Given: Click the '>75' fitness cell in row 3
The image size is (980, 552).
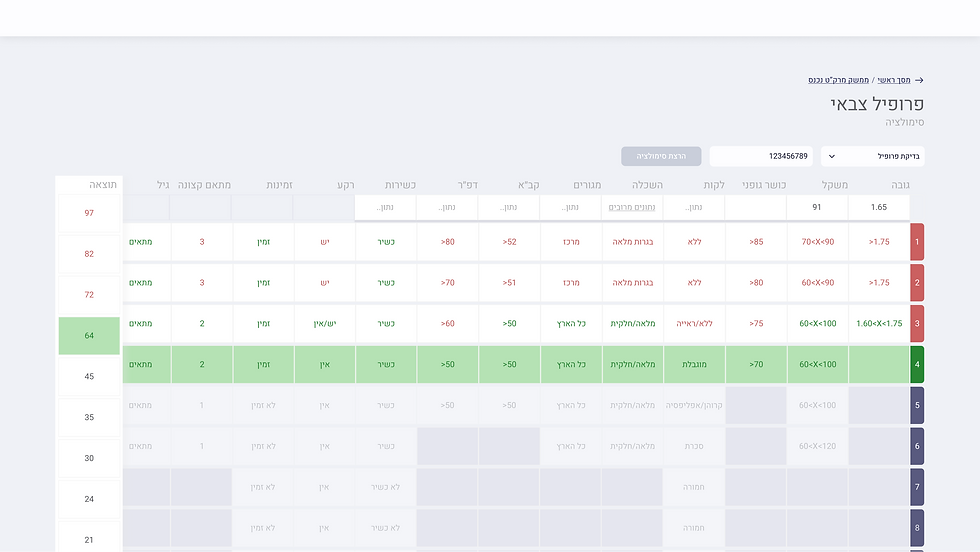Looking at the screenshot, I should (x=756, y=323).
